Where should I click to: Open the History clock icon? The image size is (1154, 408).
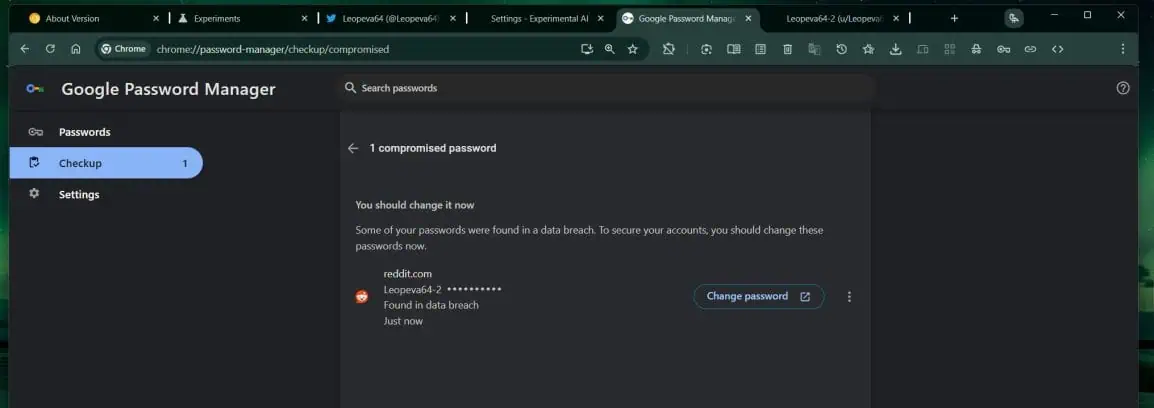coord(841,49)
